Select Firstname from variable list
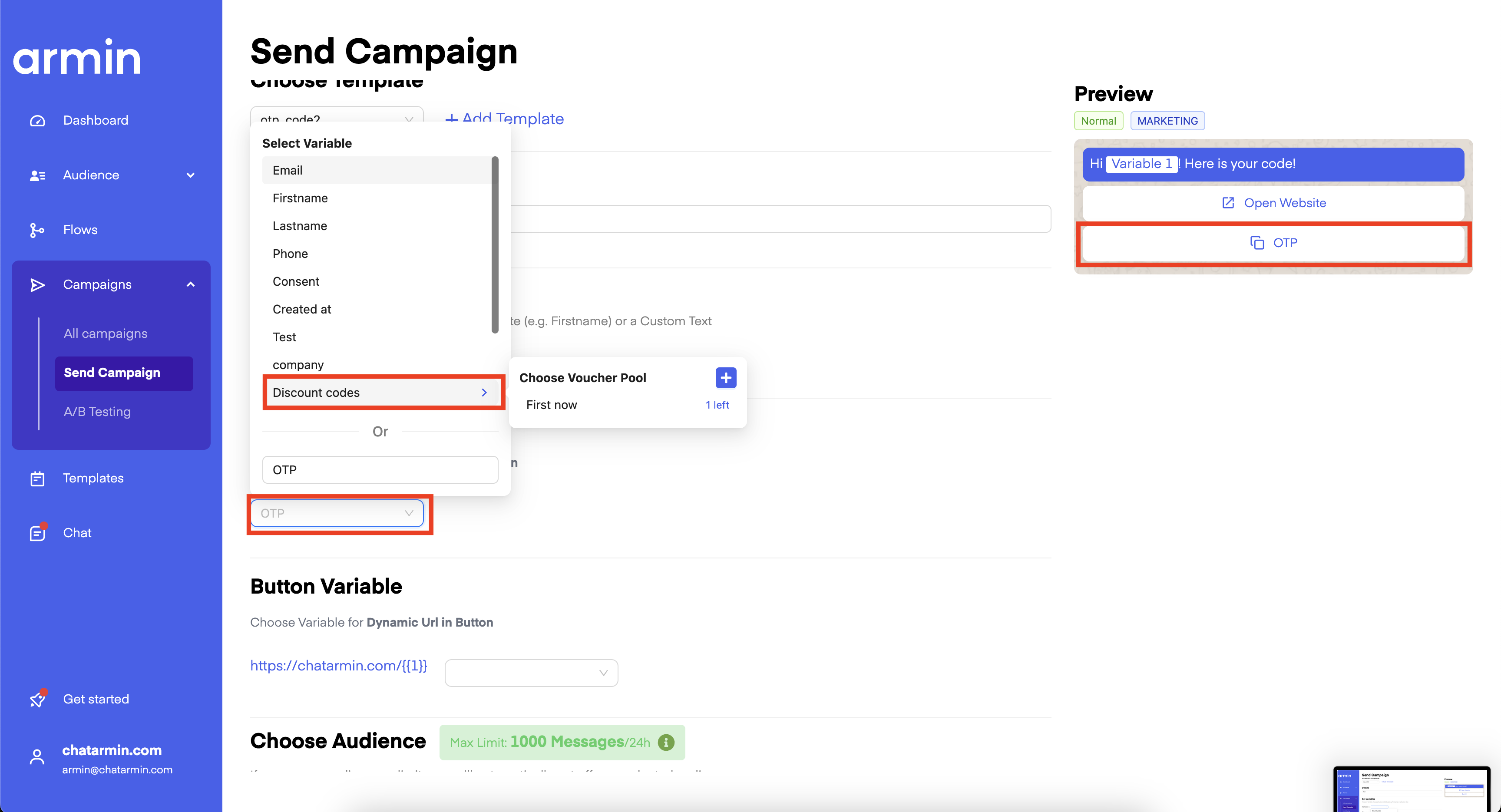This screenshot has height=812, width=1501. pyautogui.click(x=300, y=198)
